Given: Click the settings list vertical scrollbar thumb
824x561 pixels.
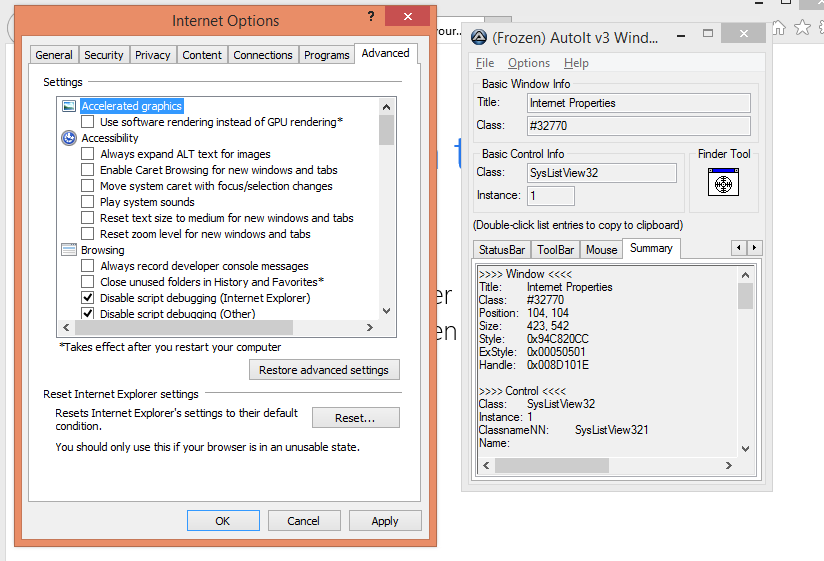Looking at the screenshot, I should [x=386, y=130].
